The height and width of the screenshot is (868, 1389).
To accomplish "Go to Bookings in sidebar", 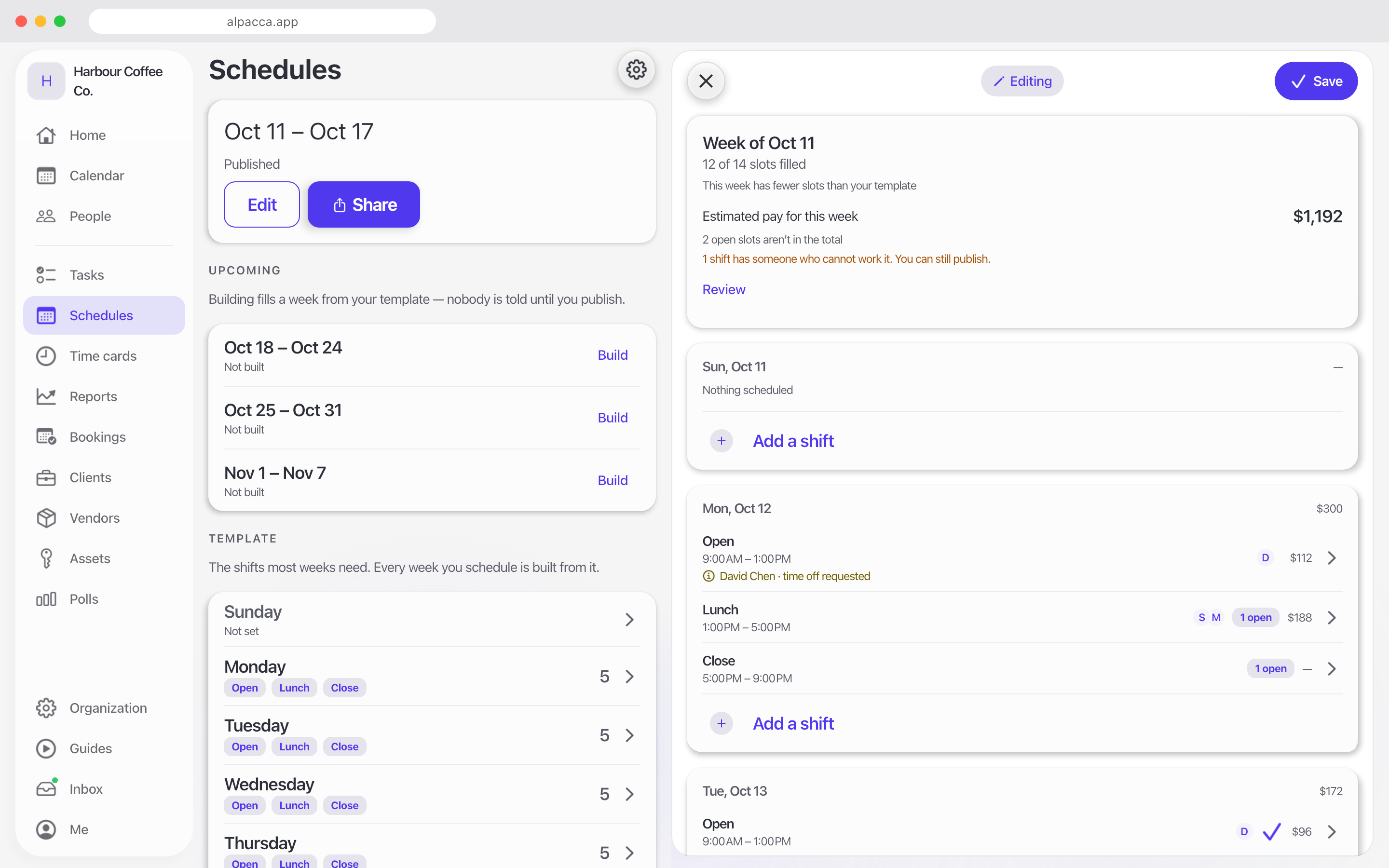I will coord(104,437).
